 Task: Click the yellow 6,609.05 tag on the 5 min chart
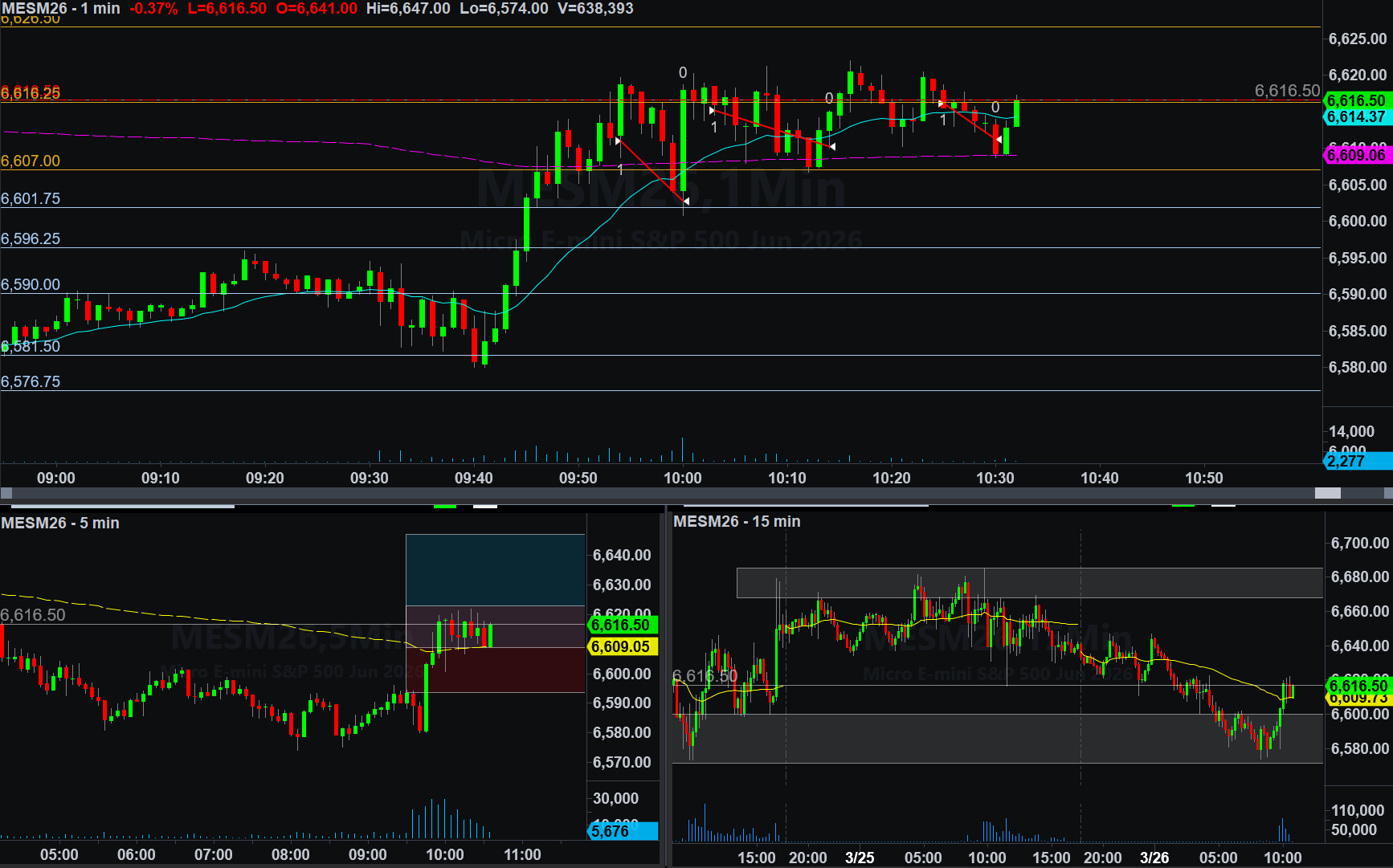point(621,646)
